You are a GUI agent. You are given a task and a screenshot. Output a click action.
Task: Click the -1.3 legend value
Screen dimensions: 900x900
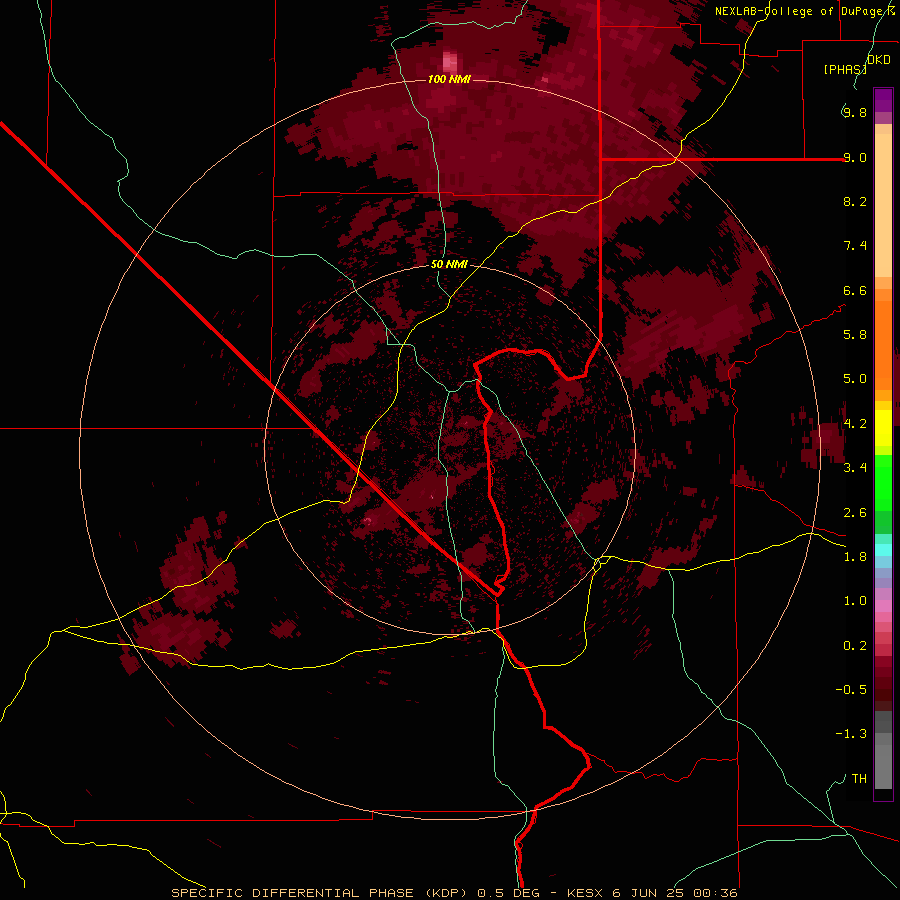pyautogui.click(x=851, y=734)
